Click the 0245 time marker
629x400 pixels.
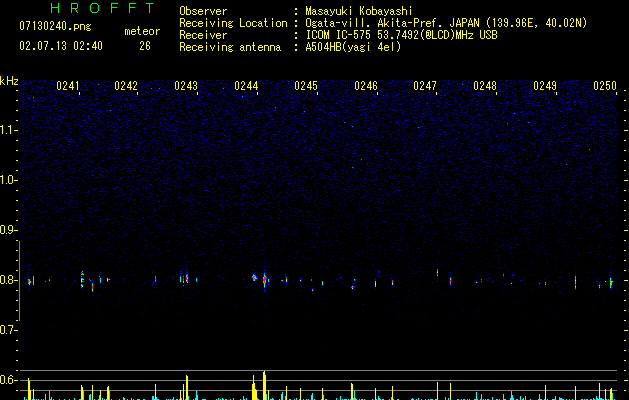[x=306, y=86]
